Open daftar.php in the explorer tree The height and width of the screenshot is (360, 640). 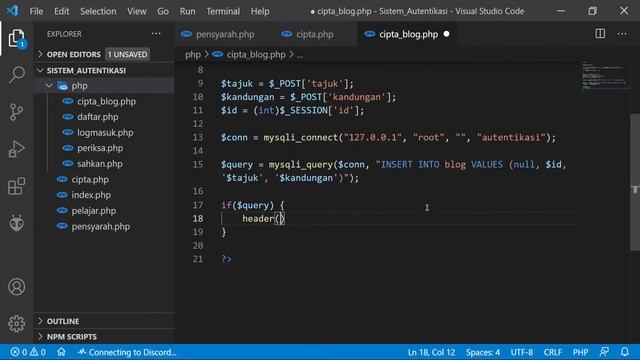click(98, 117)
